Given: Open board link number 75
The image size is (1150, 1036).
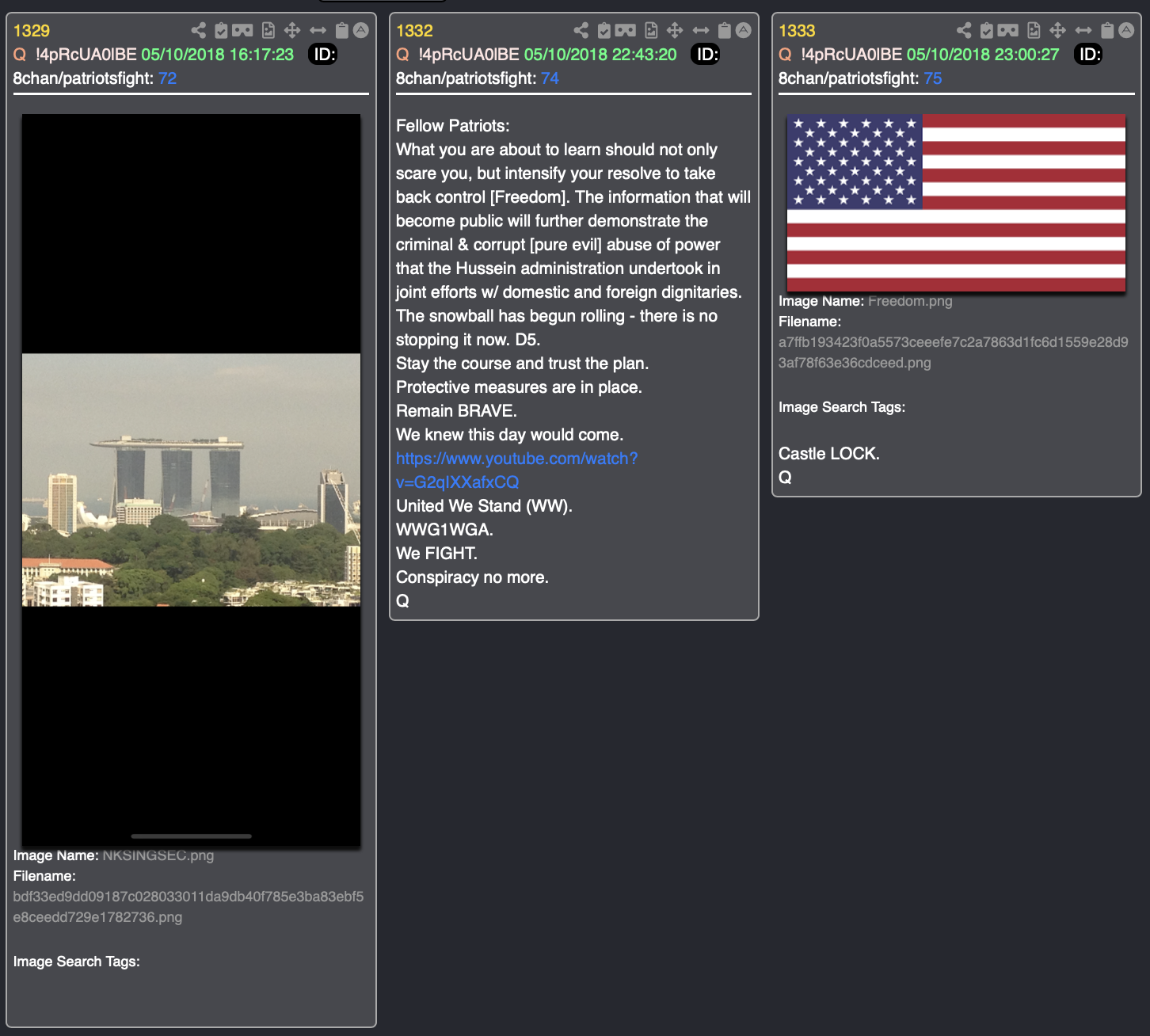Looking at the screenshot, I should coord(932,78).
